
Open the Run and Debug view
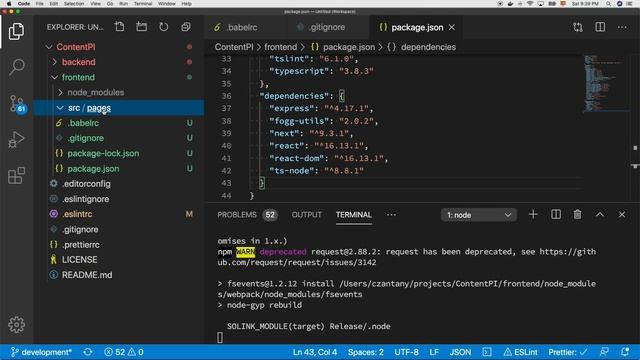(16, 139)
